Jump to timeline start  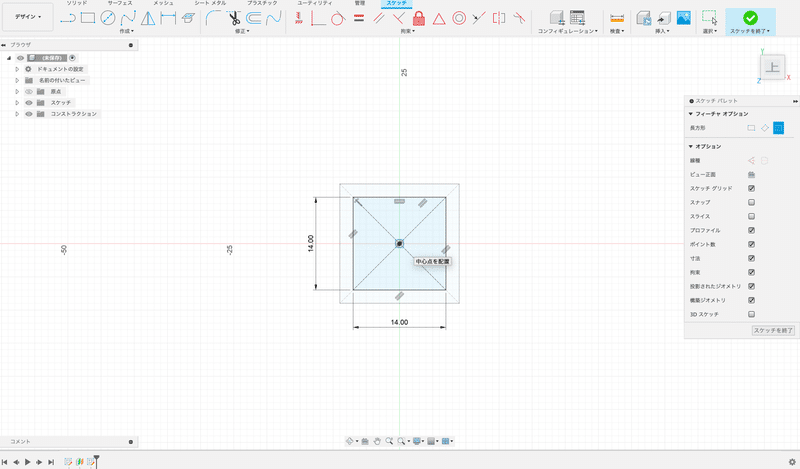click(x=5, y=462)
